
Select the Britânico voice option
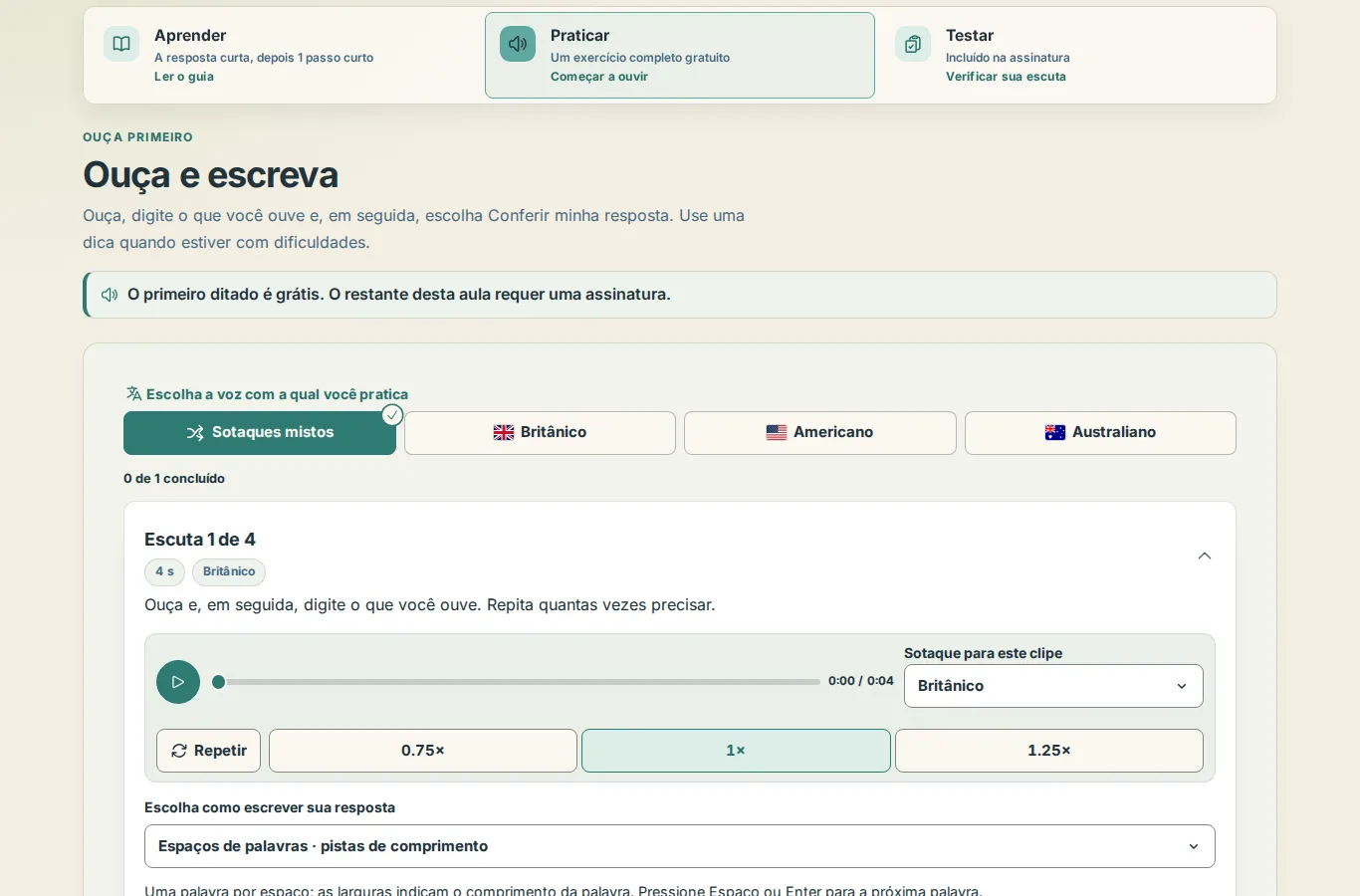click(x=540, y=433)
